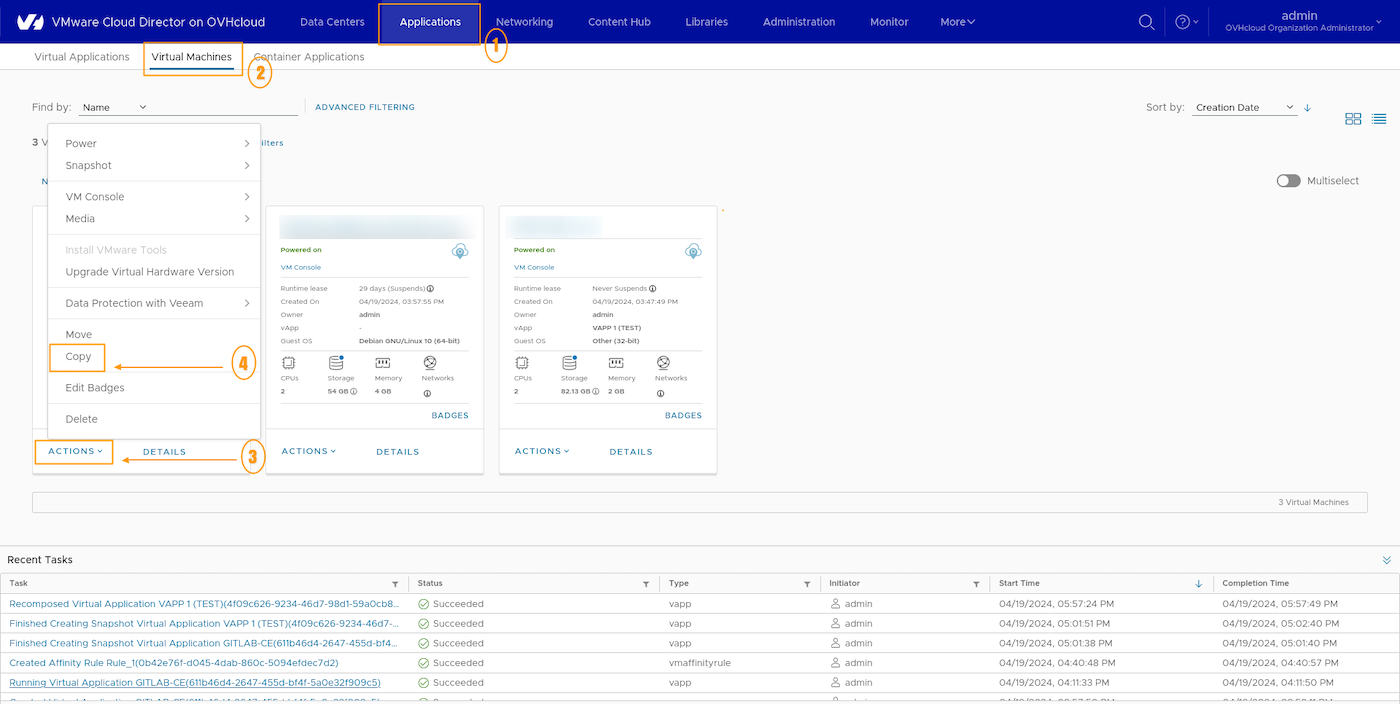Switch to list view
Screen dimensions: 1400x704
click(1379, 118)
